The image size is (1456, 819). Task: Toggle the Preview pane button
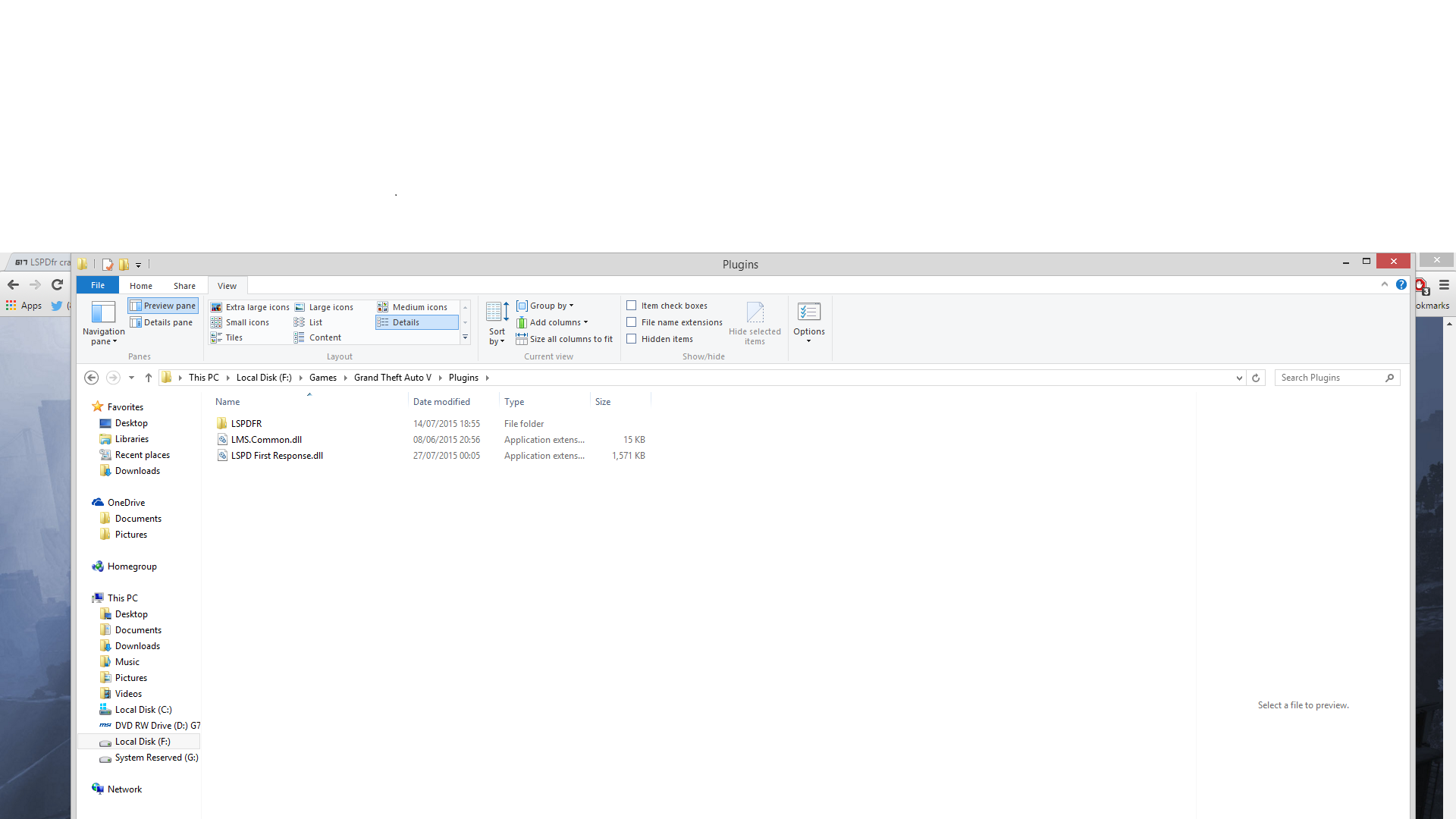pos(163,306)
